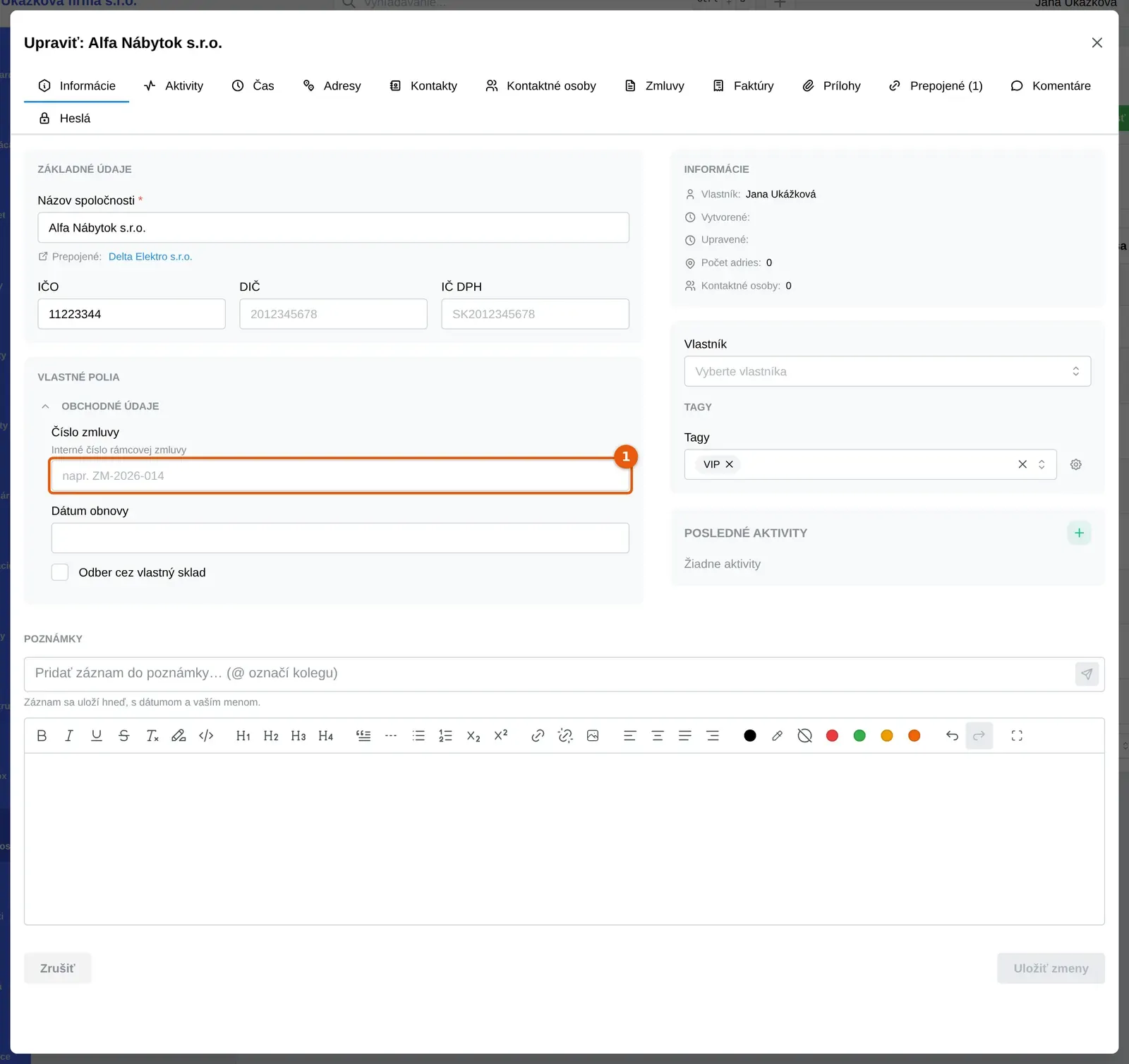Go to the Faktúry tab

coord(743,86)
